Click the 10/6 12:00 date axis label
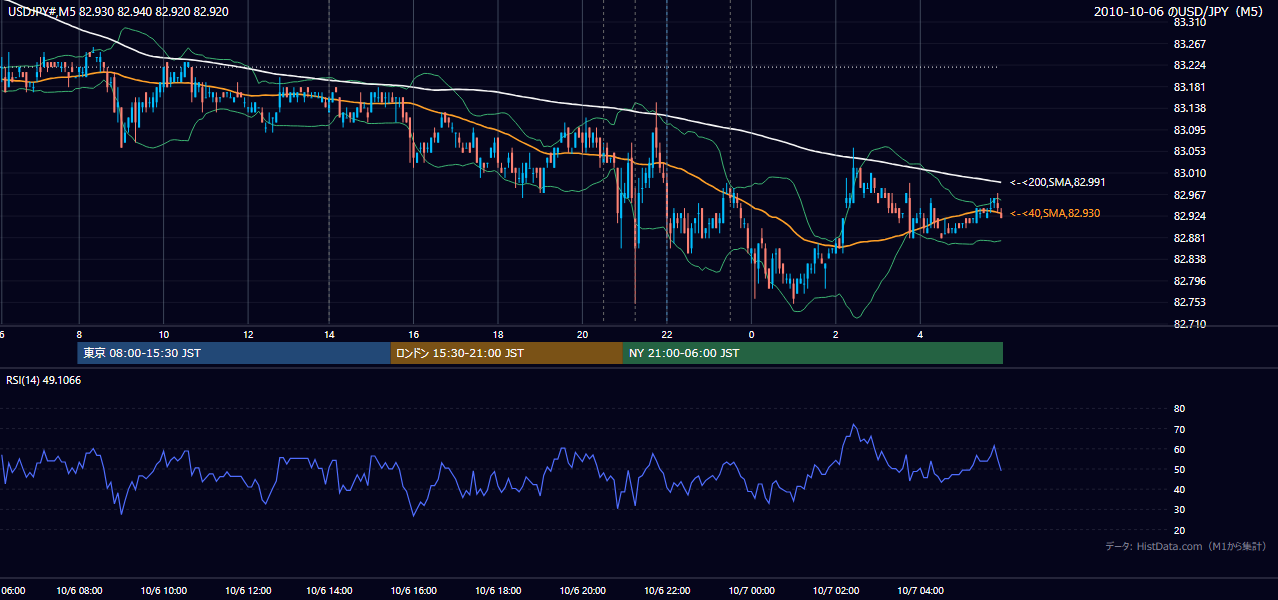This screenshot has width=1278, height=600. [x=247, y=590]
